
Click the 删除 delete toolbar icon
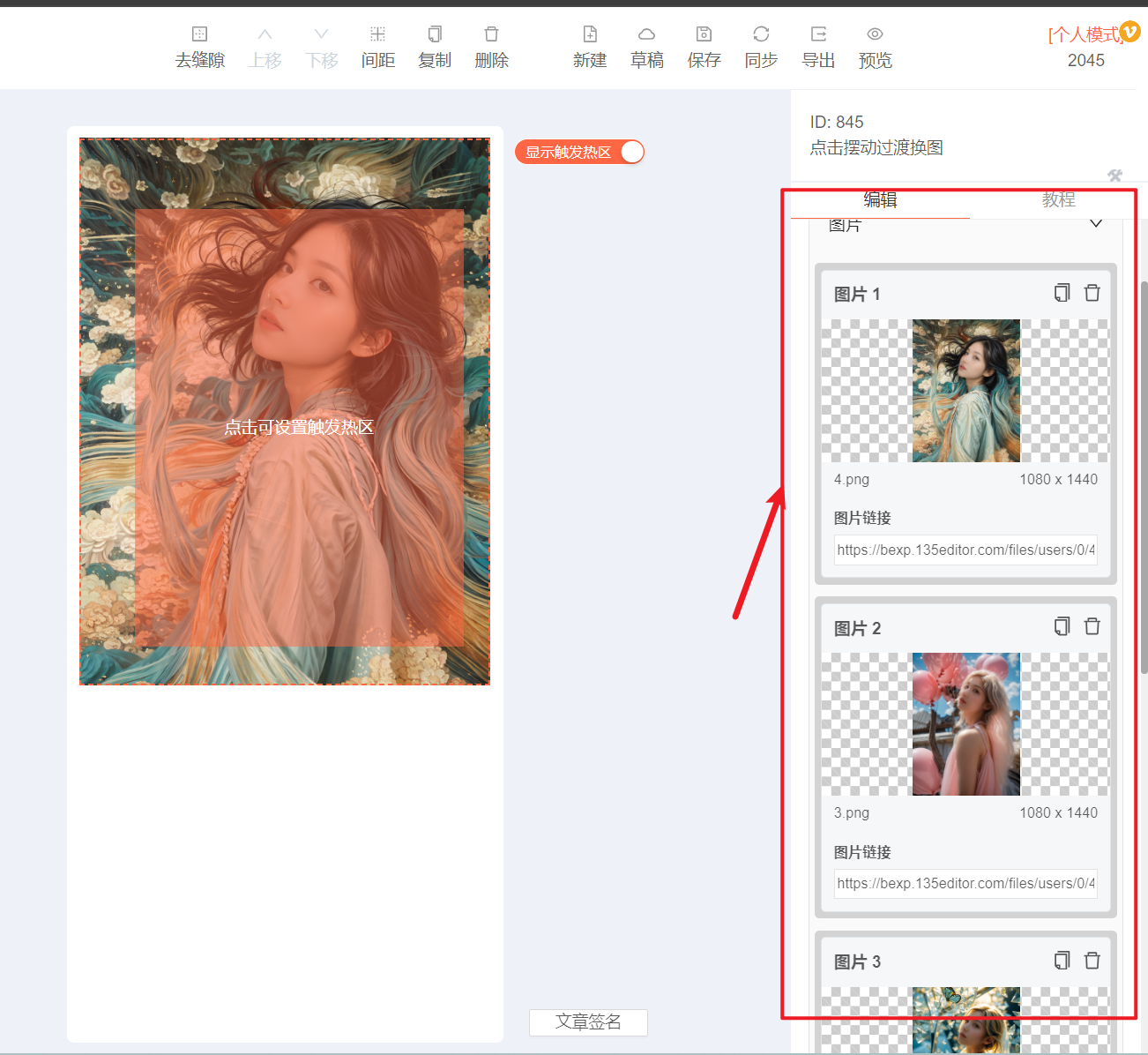point(492,34)
